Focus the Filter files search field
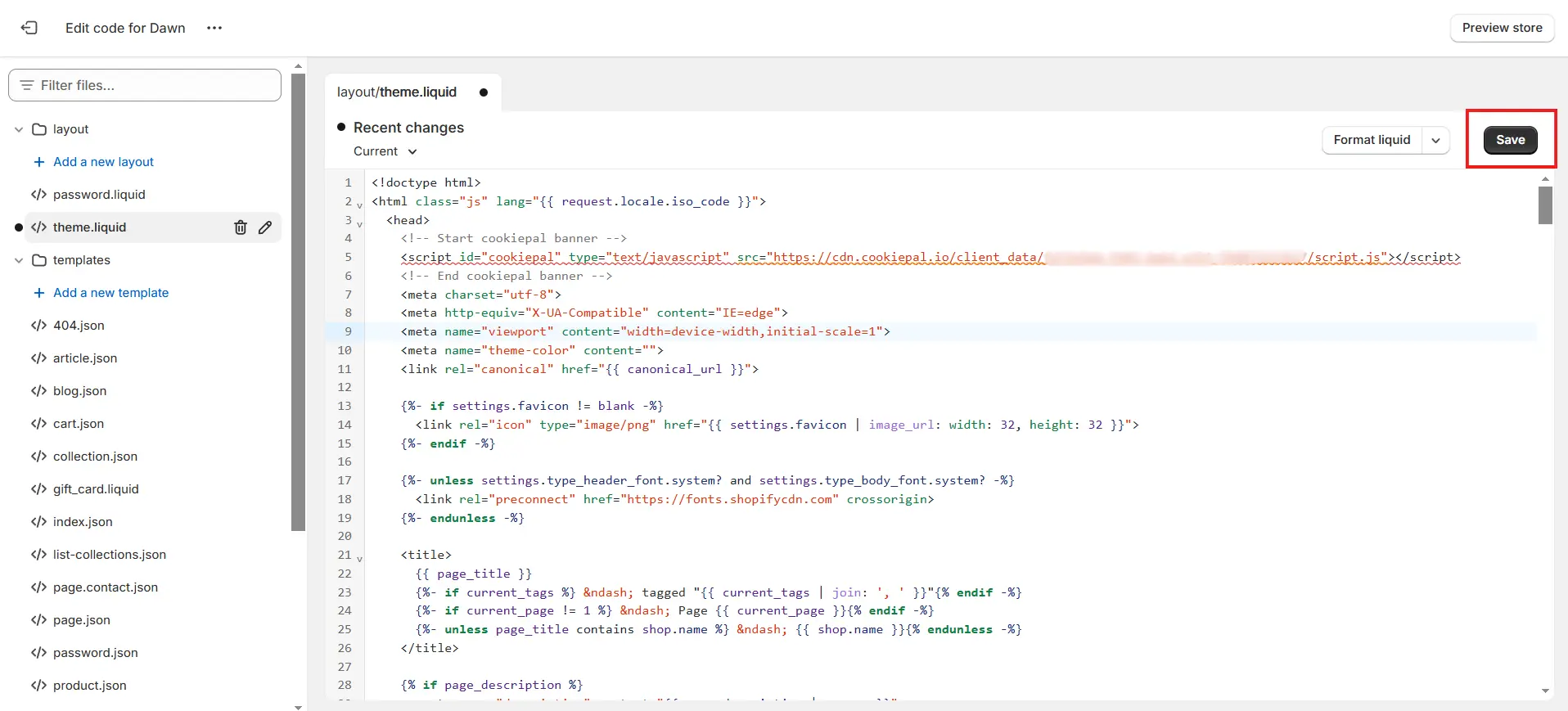 145,85
